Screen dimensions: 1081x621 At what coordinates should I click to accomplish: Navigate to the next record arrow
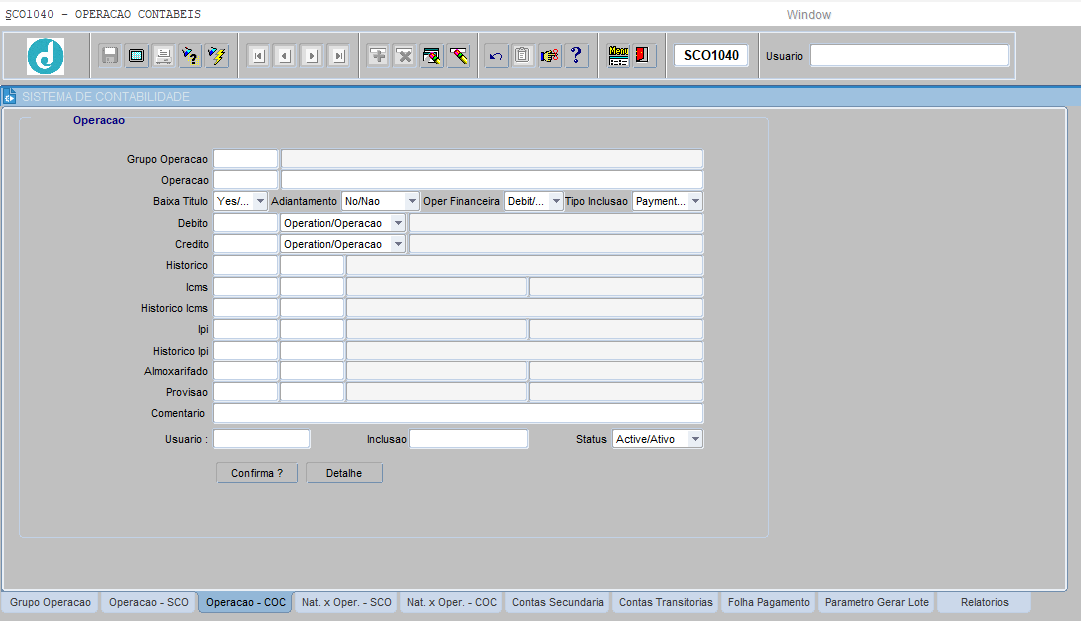311,56
